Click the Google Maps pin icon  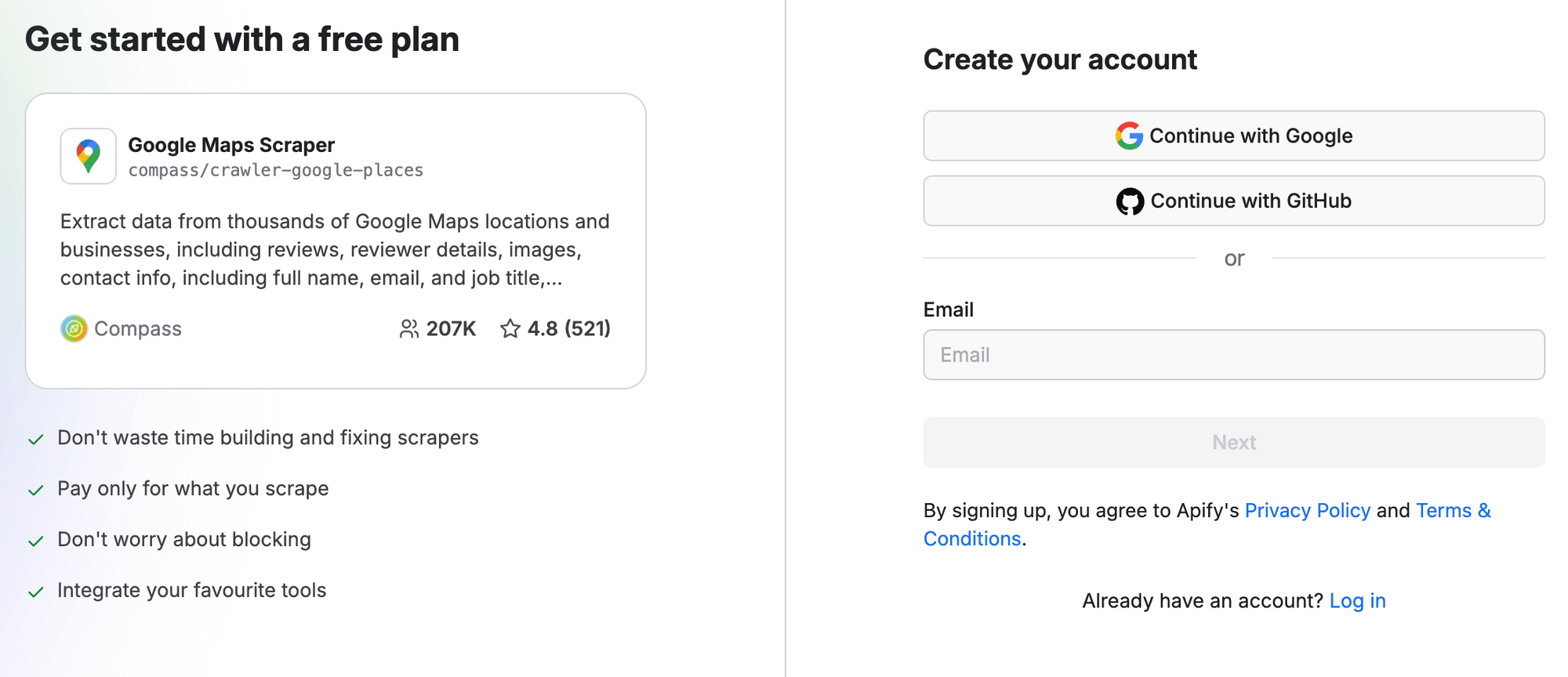[x=88, y=155]
